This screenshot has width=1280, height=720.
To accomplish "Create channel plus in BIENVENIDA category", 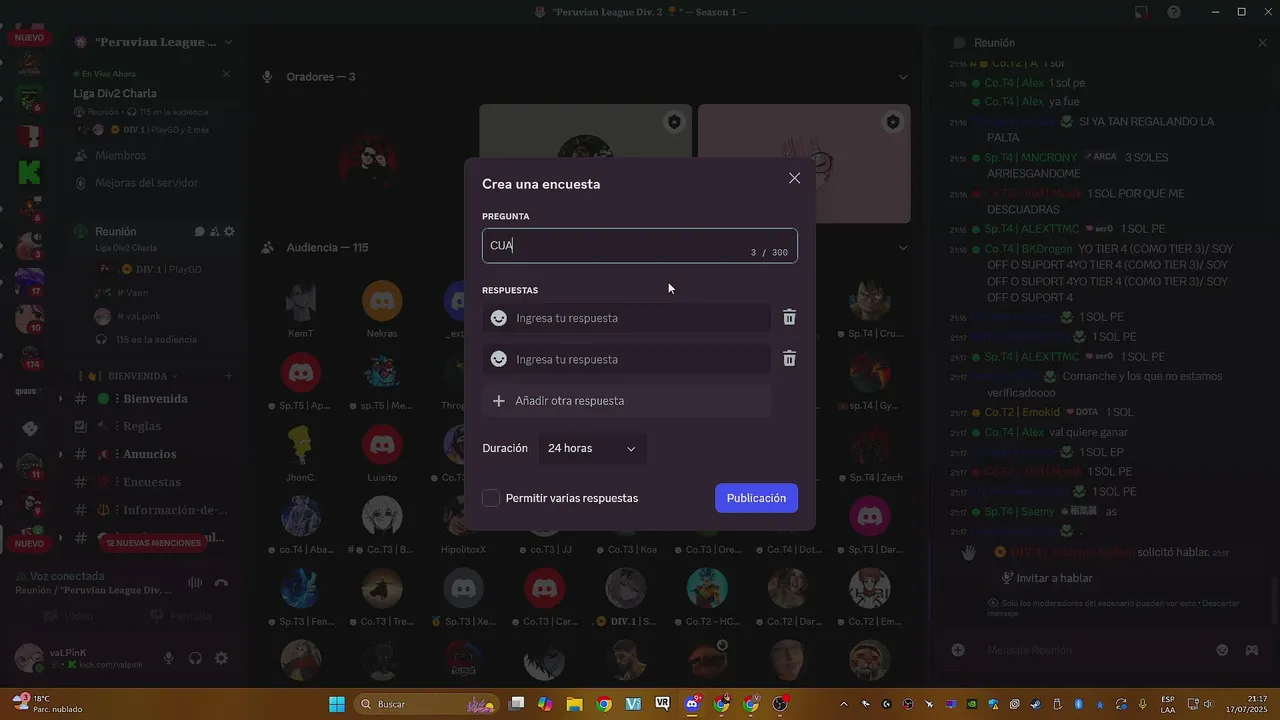I will pos(228,376).
